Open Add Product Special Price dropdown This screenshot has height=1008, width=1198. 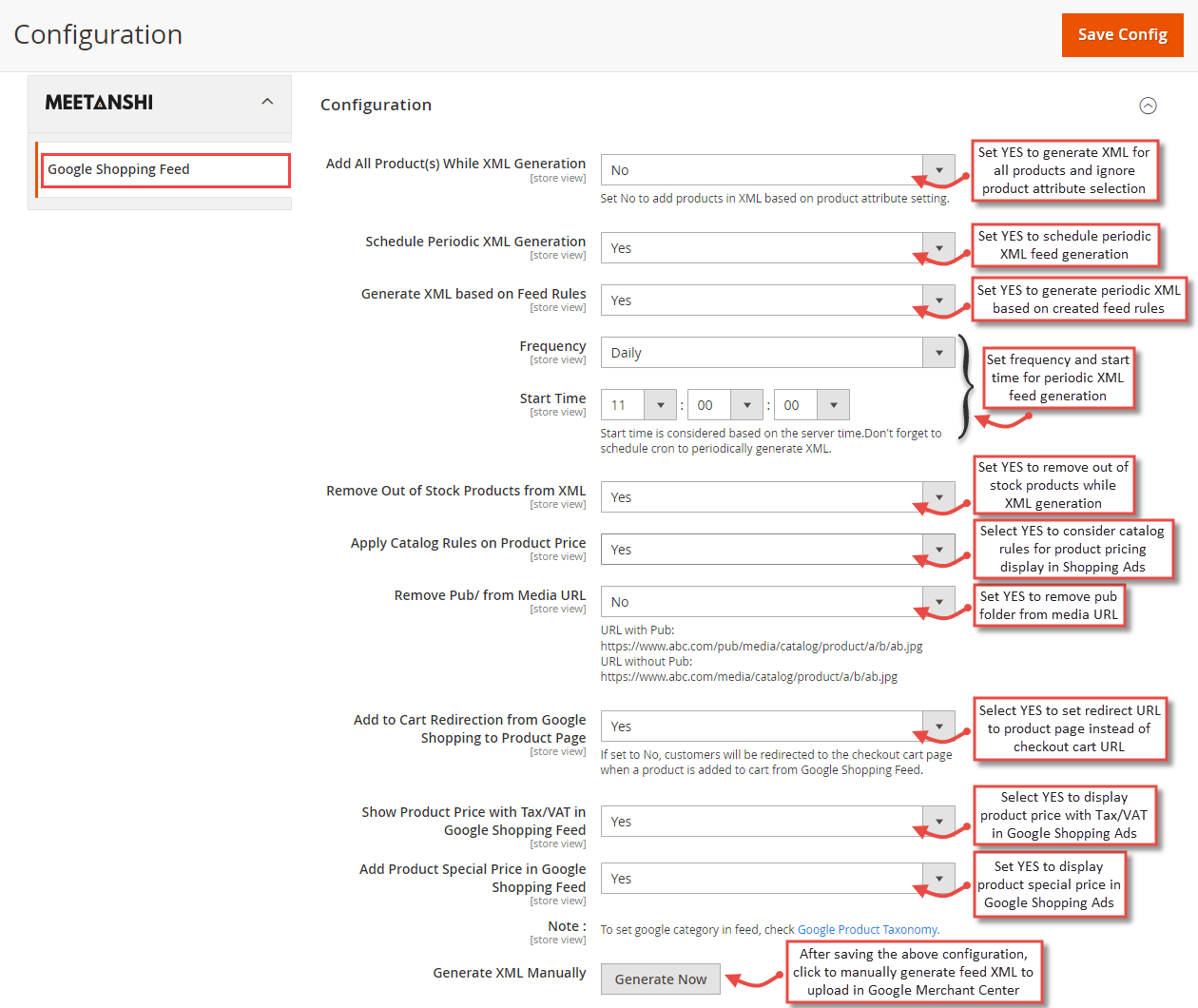[x=778, y=879]
